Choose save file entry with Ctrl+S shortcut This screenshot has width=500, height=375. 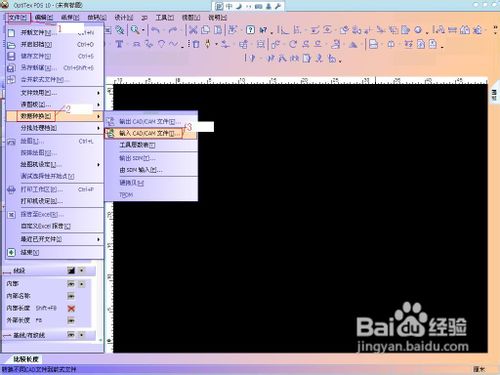(55, 56)
